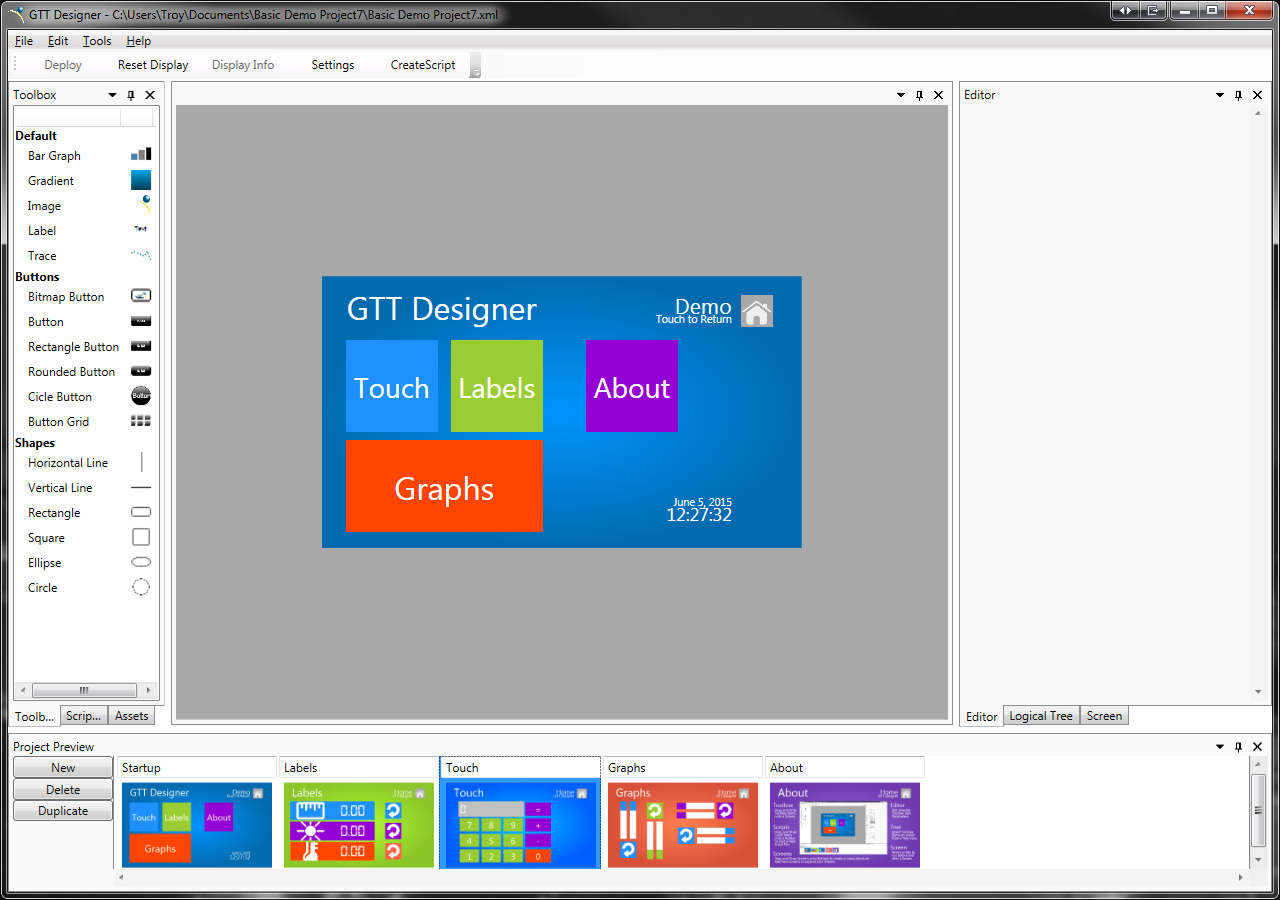Click Reset Display in the toolbar
This screenshot has height=900, width=1280.
click(153, 65)
